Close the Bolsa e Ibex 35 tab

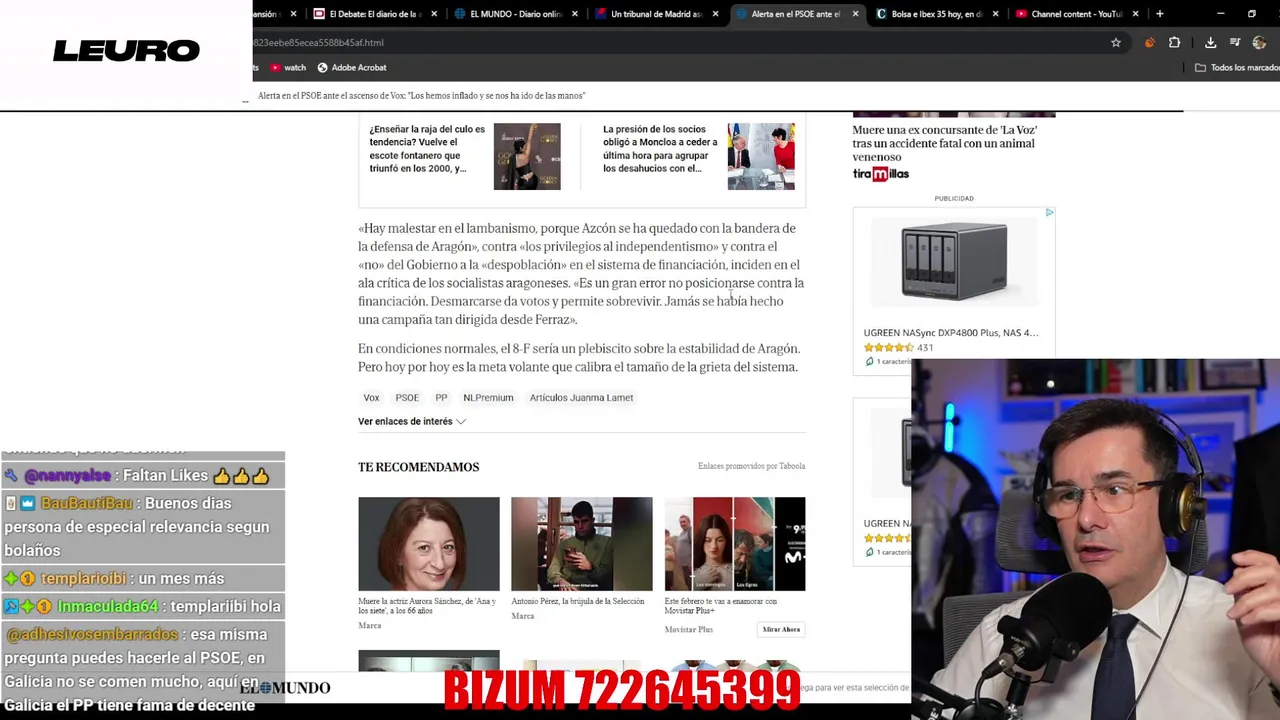click(995, 14)
